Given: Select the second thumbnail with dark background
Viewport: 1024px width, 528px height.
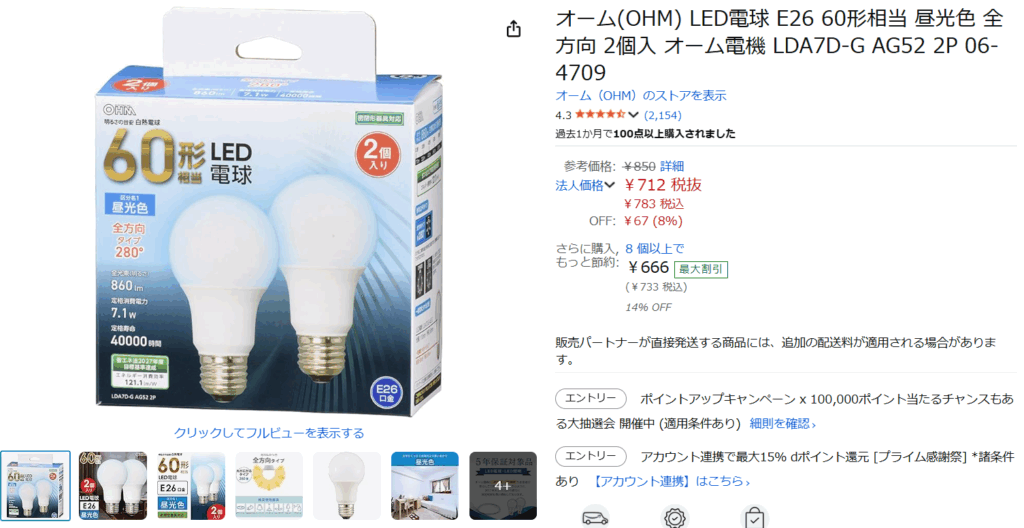Looking at the screenshot, I should pos(113,486).
